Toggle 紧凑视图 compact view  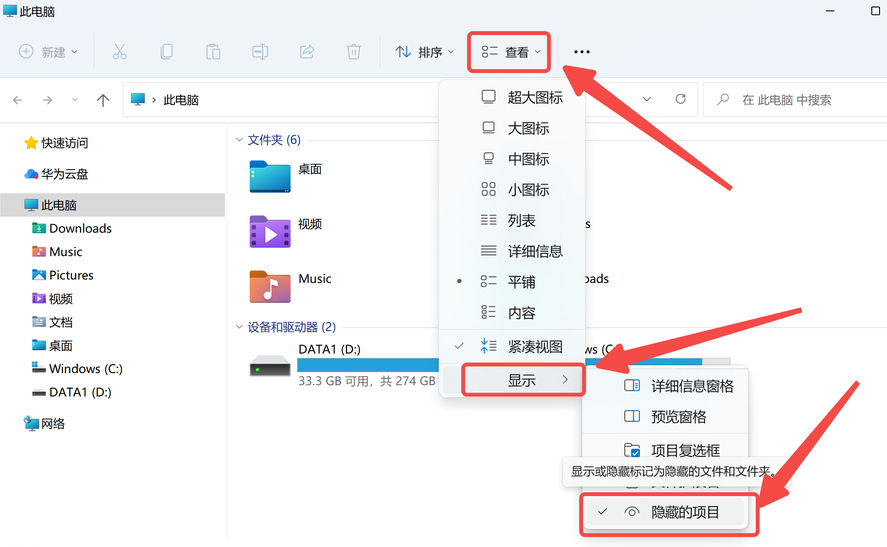[x=512, y=346]
